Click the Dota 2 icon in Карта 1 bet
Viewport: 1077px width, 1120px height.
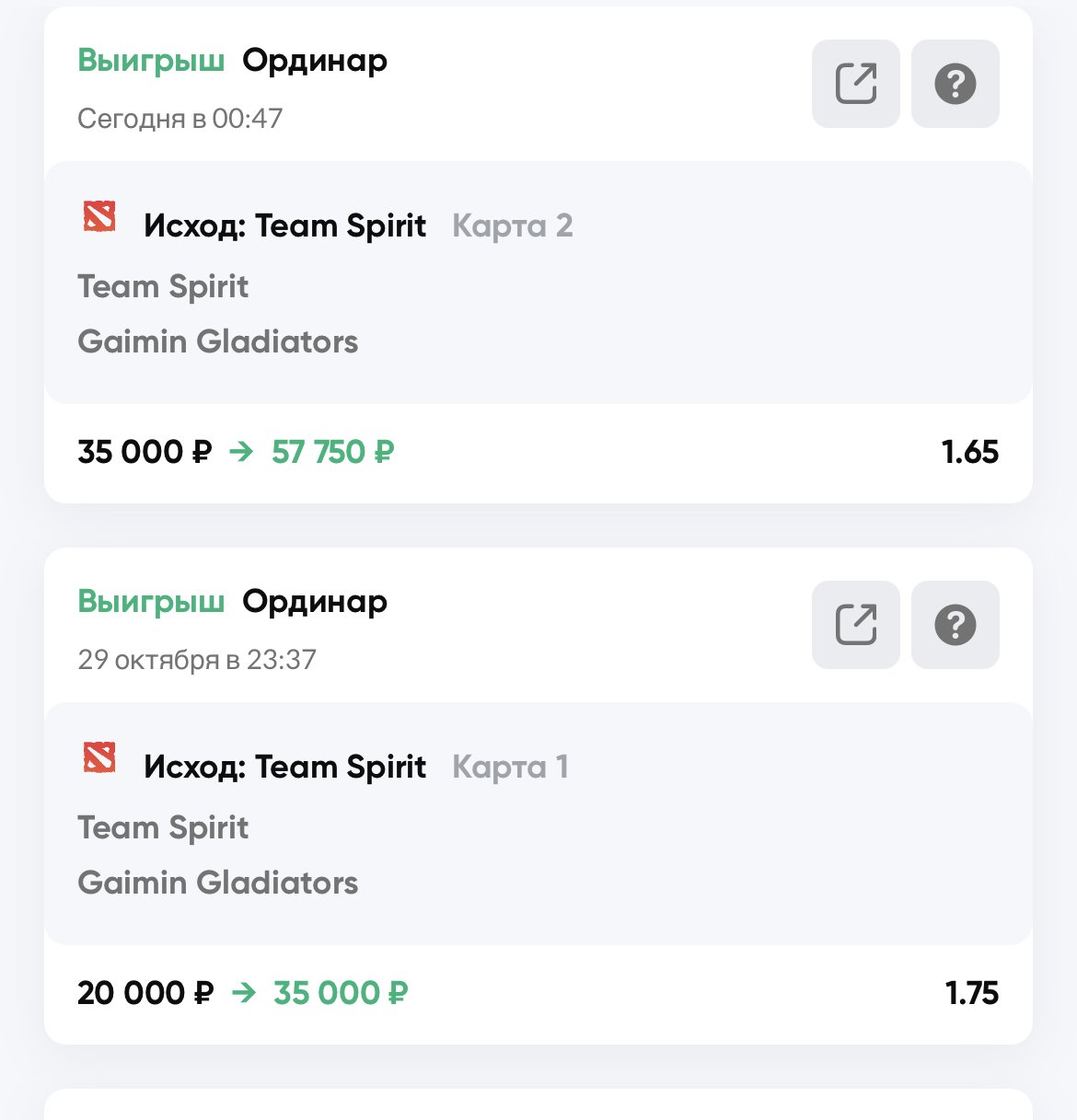coord(99,758)
